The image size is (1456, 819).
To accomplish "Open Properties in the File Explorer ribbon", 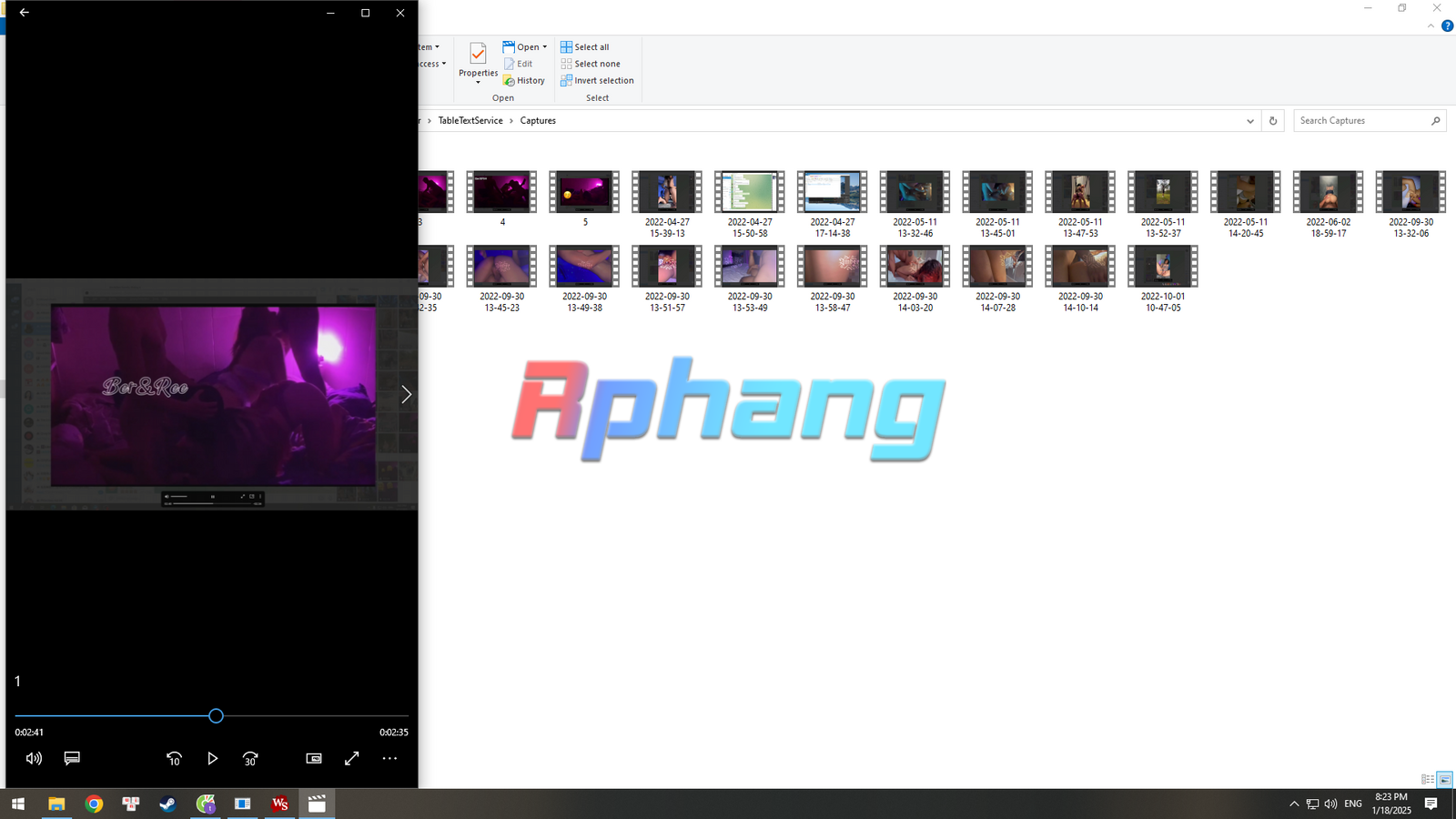I will coord(478,60).
